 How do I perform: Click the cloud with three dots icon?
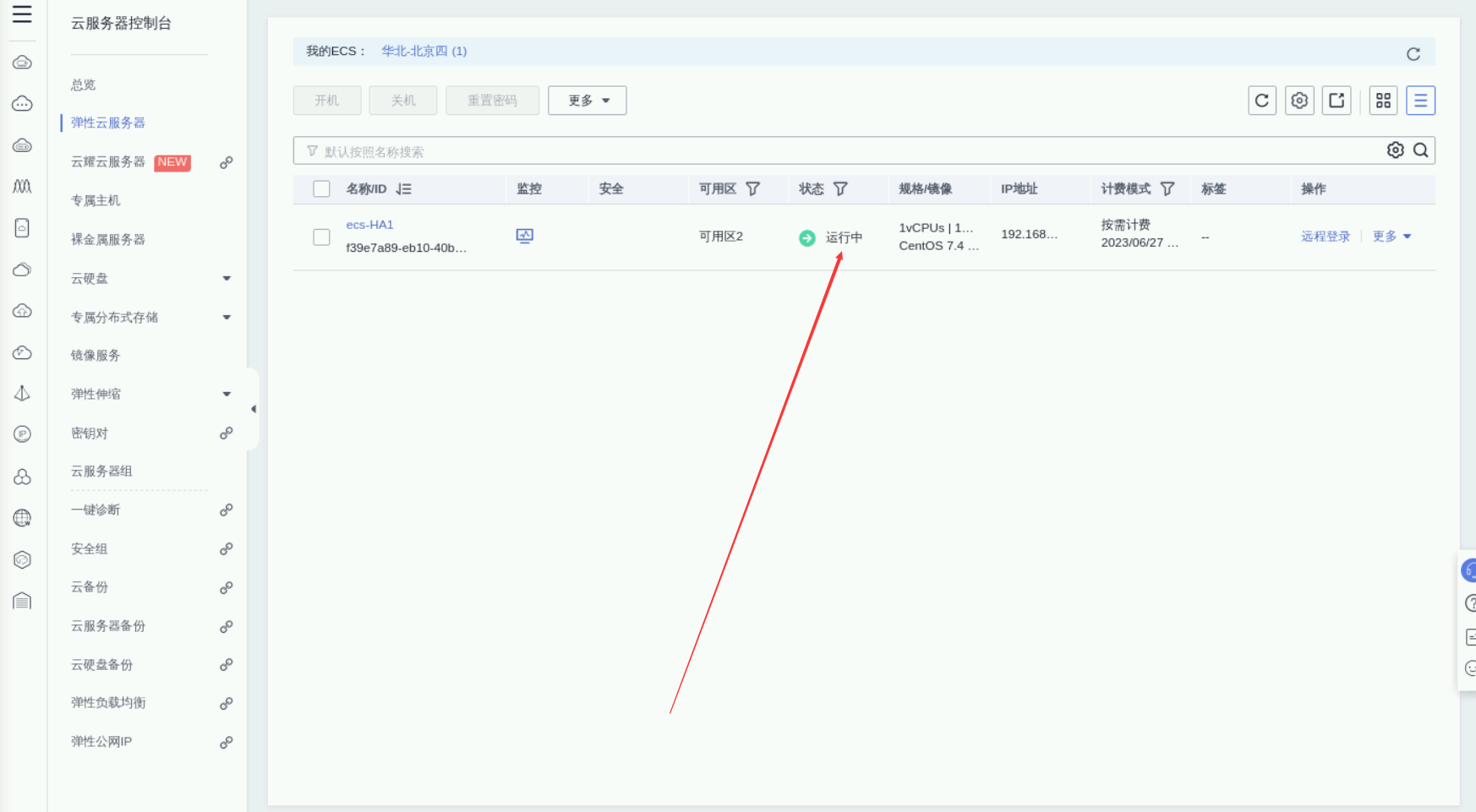point(23,104)
